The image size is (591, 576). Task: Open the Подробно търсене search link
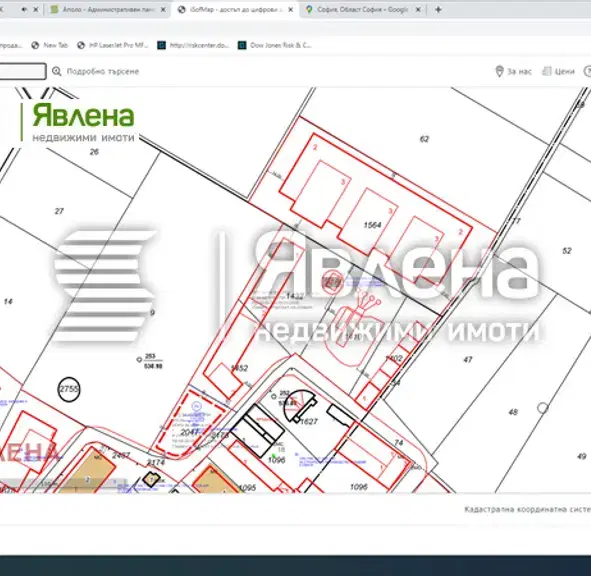point(103,72)
